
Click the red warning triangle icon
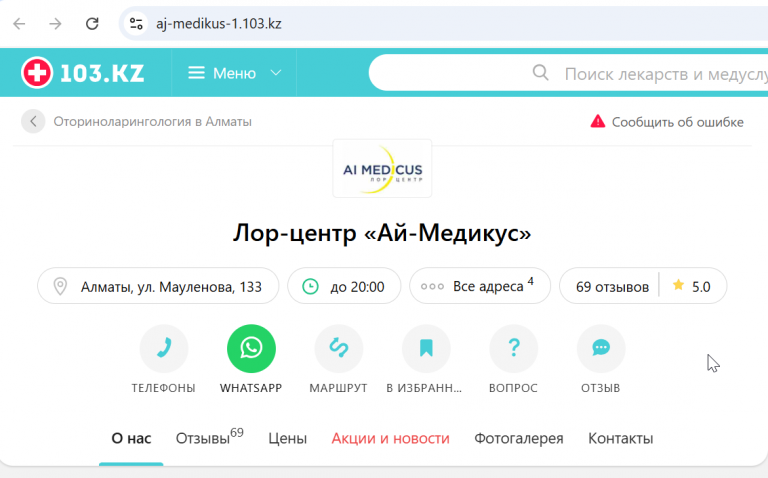tap(598, 121)
